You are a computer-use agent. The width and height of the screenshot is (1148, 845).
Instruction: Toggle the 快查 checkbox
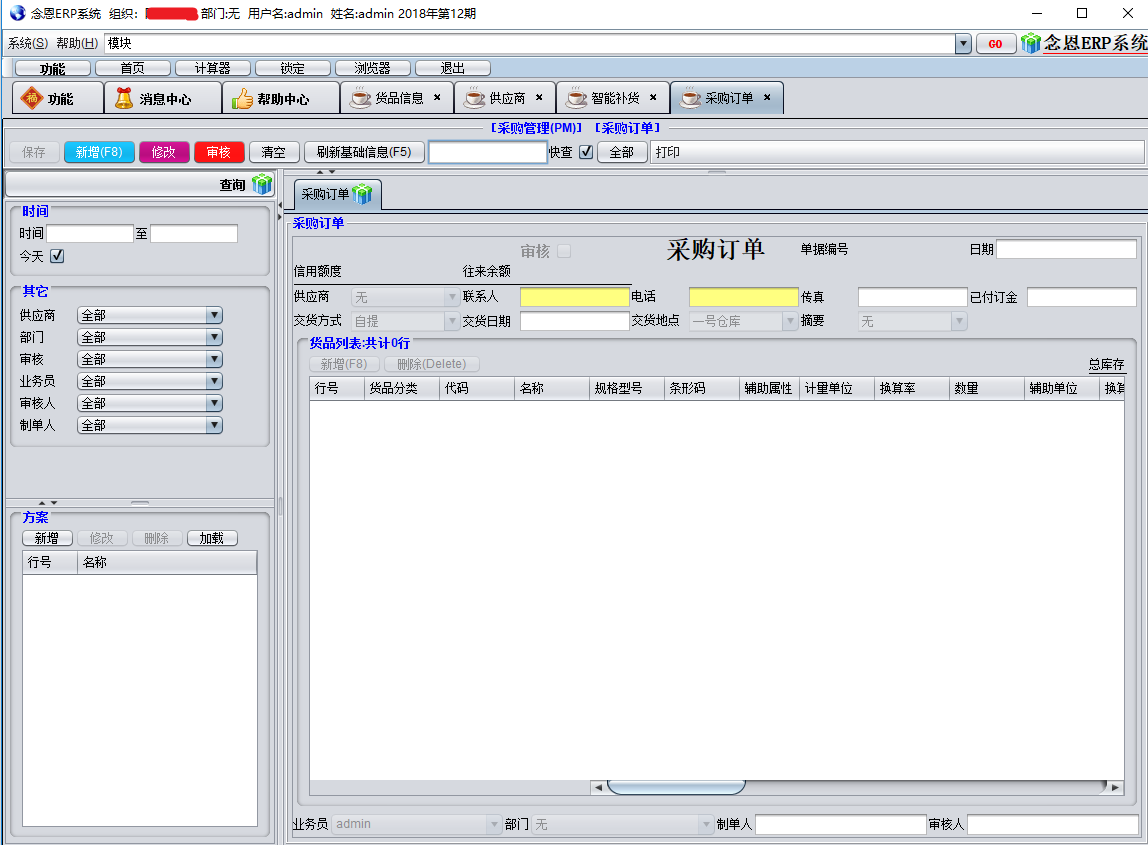586,152
